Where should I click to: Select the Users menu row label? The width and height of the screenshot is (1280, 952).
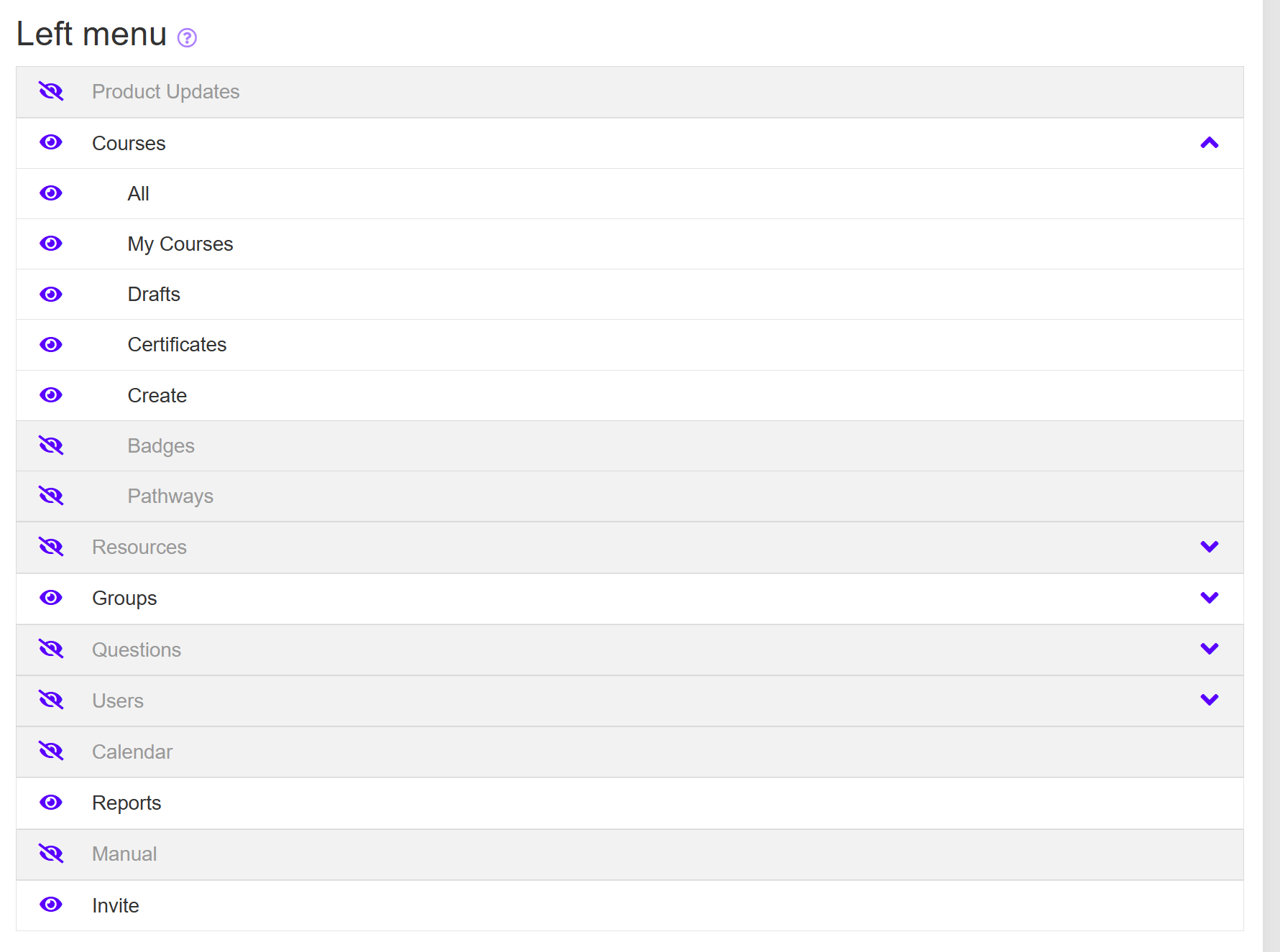pos(118,701)
